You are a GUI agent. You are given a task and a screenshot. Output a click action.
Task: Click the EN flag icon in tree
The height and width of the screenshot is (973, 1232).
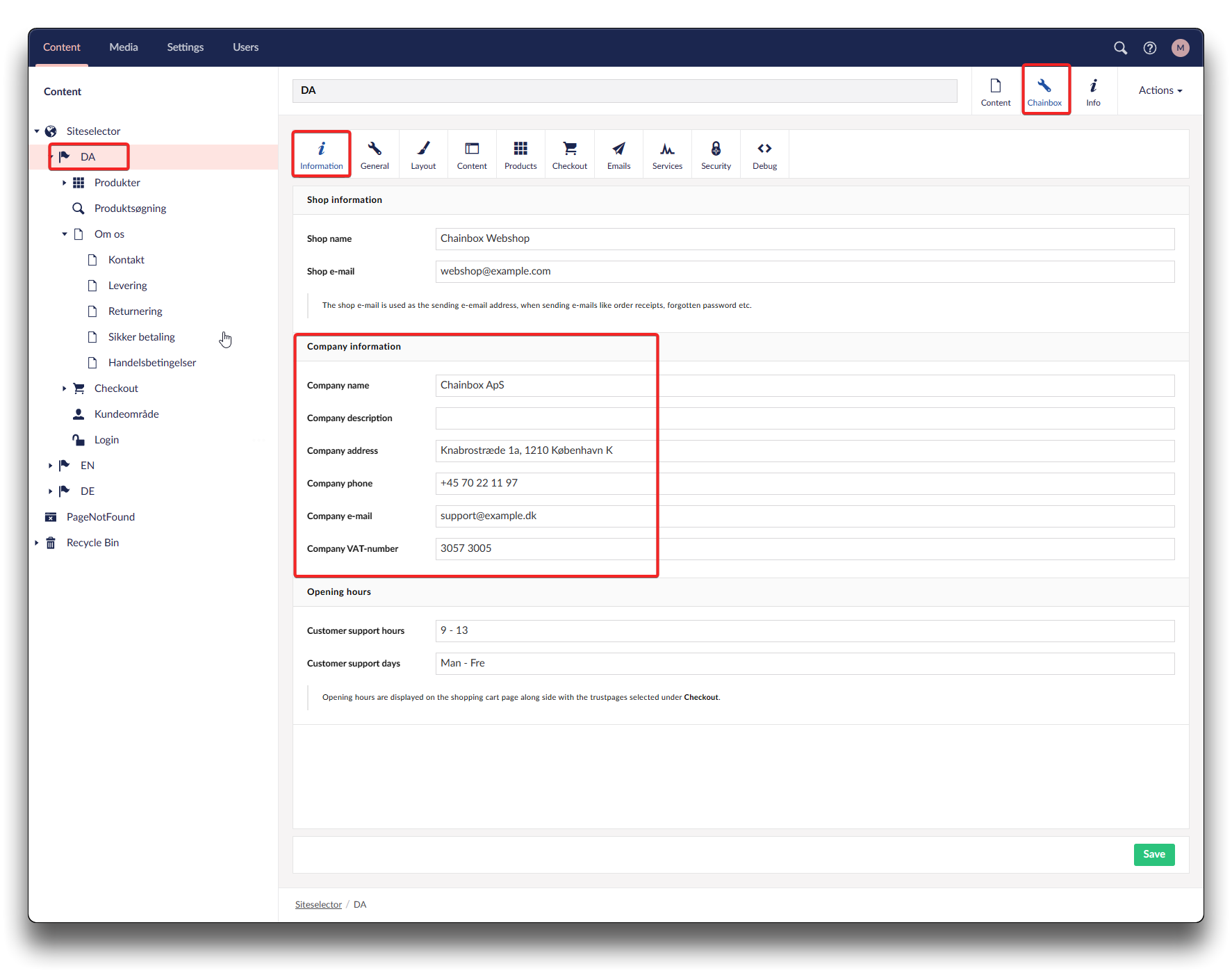click(65, 466)
